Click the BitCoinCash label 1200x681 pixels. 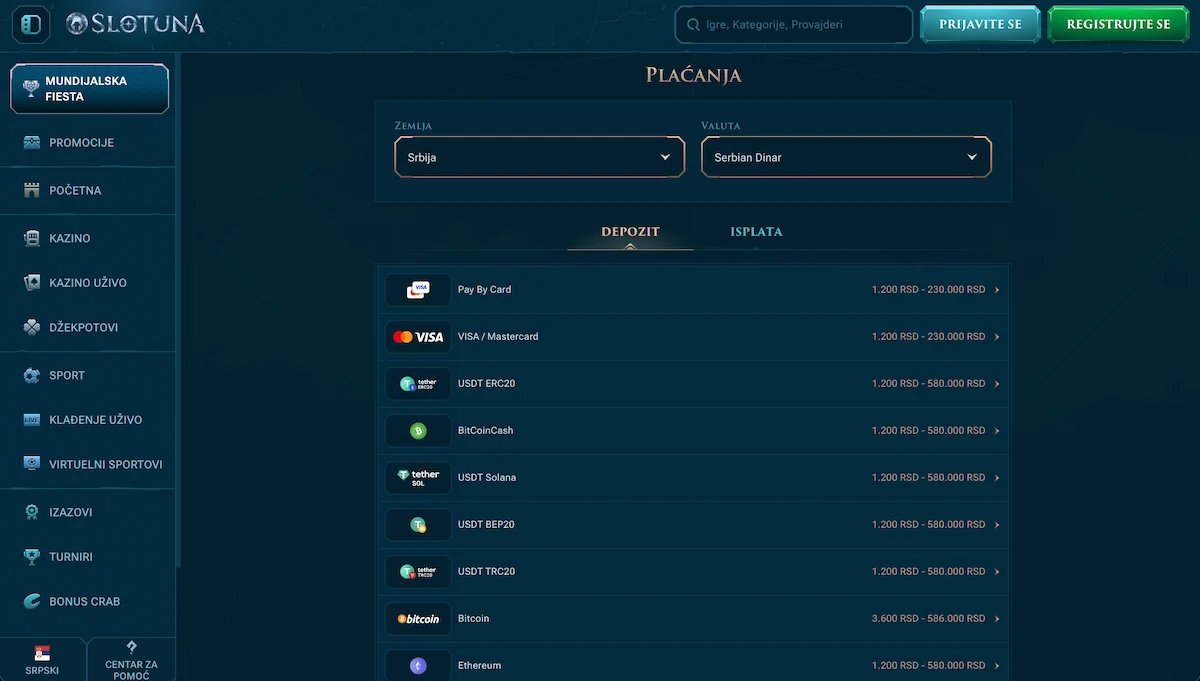[485, 431]
